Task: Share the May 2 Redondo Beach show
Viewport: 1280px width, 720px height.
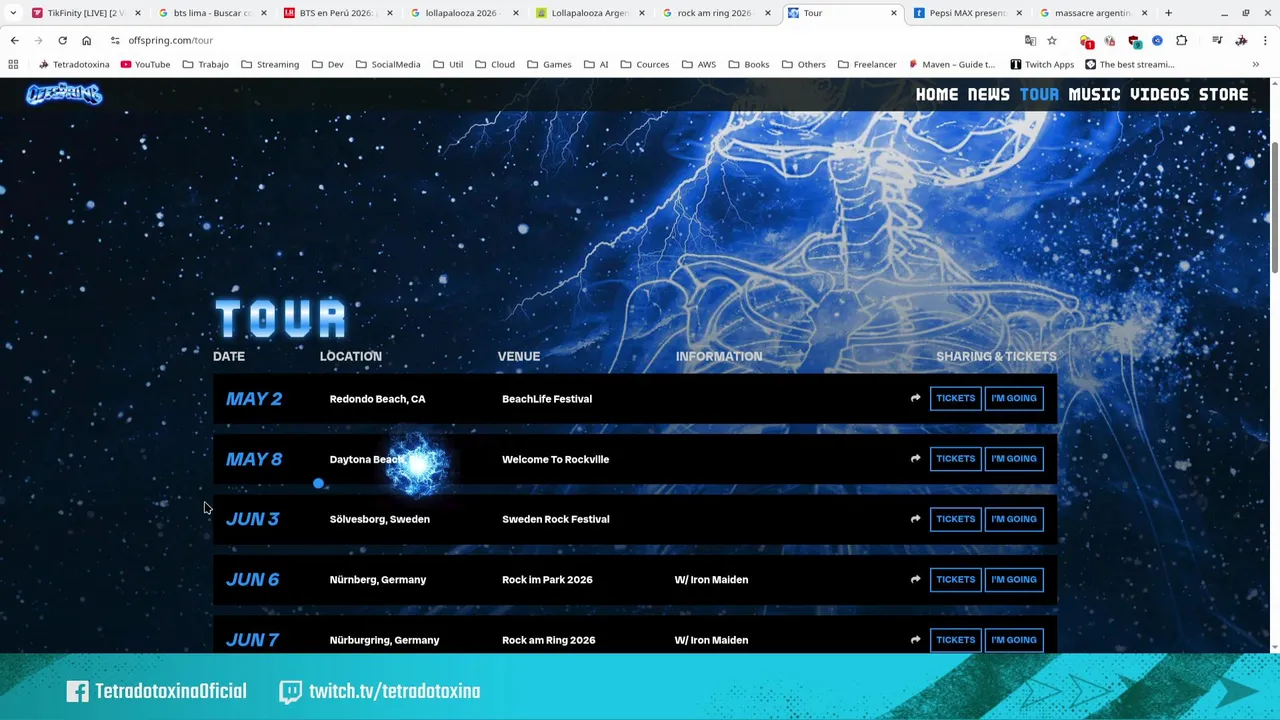Action: (915, 398)
